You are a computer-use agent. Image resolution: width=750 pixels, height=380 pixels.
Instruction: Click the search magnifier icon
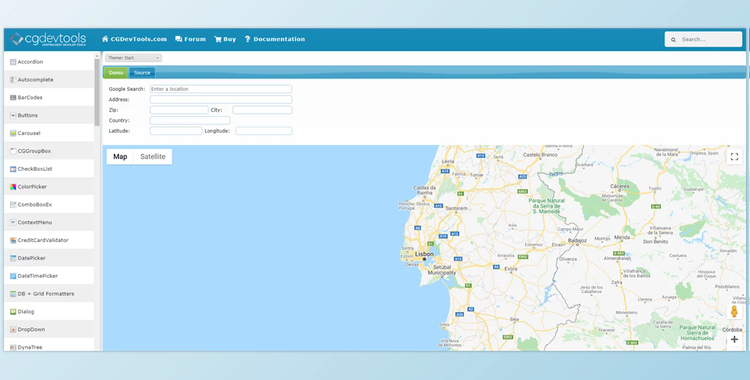tap(673, 40)
